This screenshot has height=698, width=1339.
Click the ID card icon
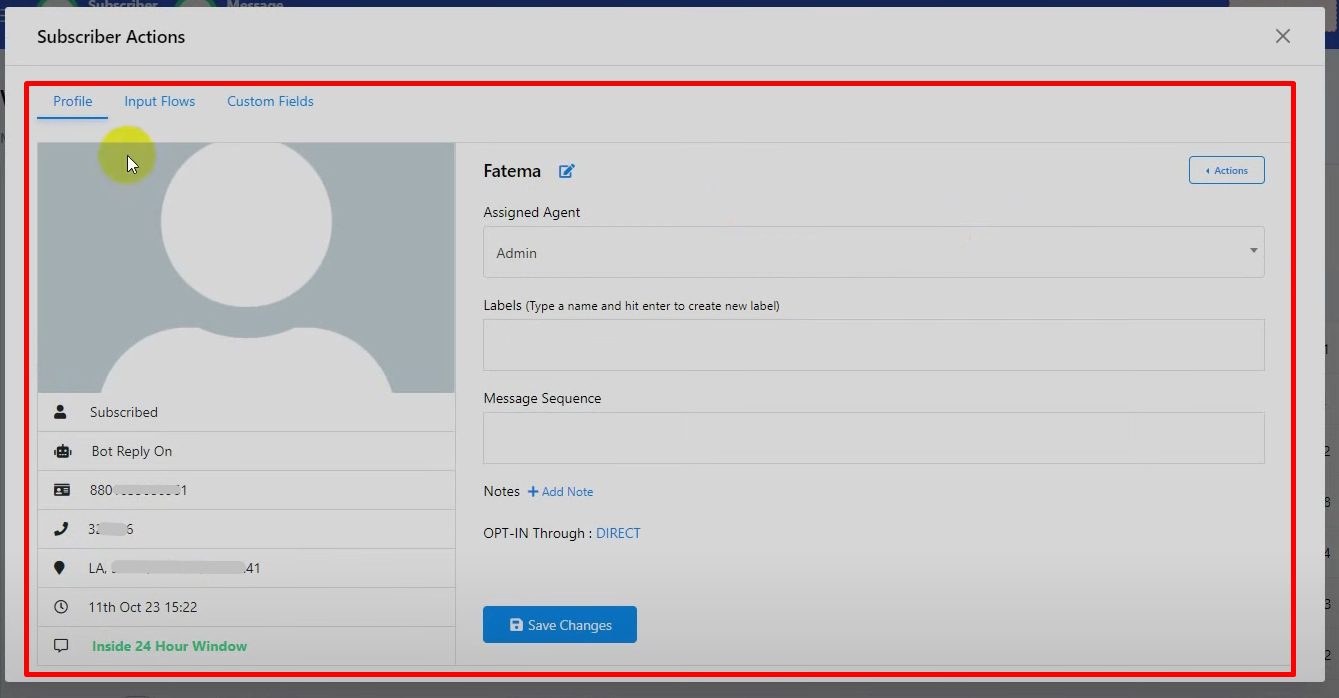tap(62, 490)
